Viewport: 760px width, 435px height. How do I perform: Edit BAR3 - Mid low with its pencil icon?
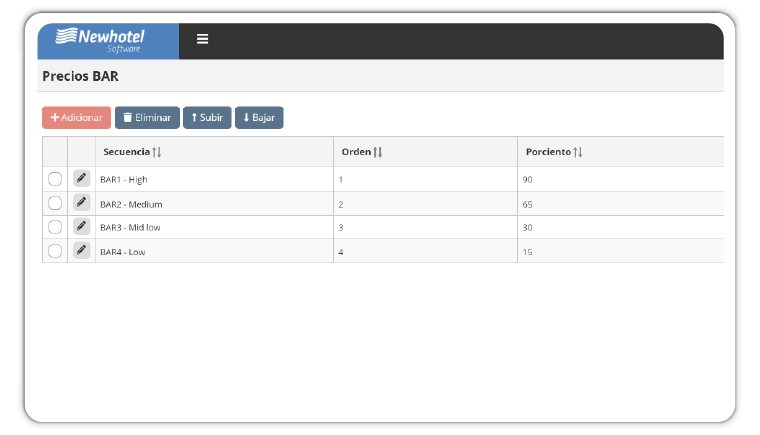click(81, 226)
